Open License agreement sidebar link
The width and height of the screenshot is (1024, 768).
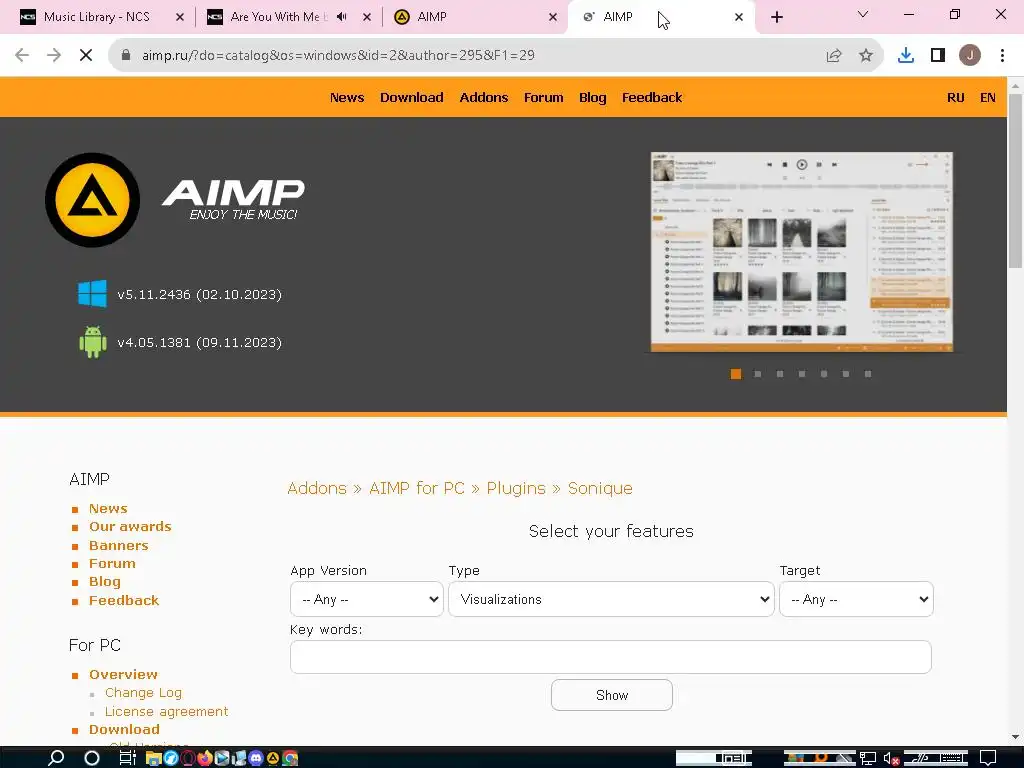point(167,711)
